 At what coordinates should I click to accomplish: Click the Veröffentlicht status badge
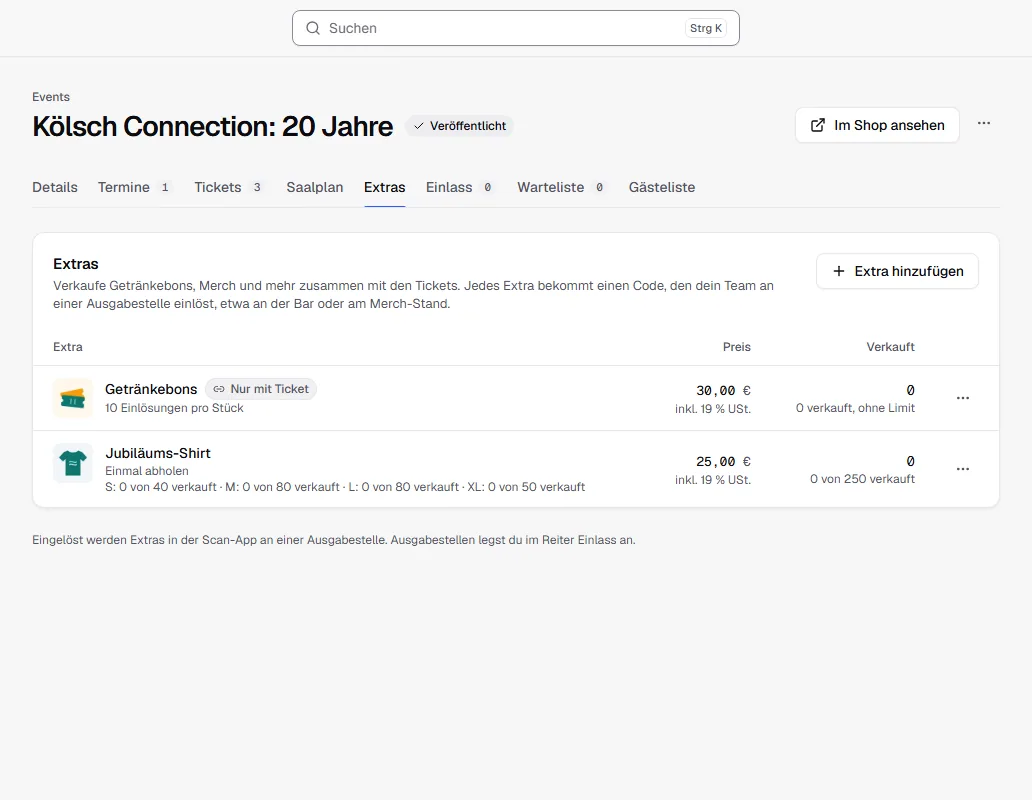click(459, 126)
